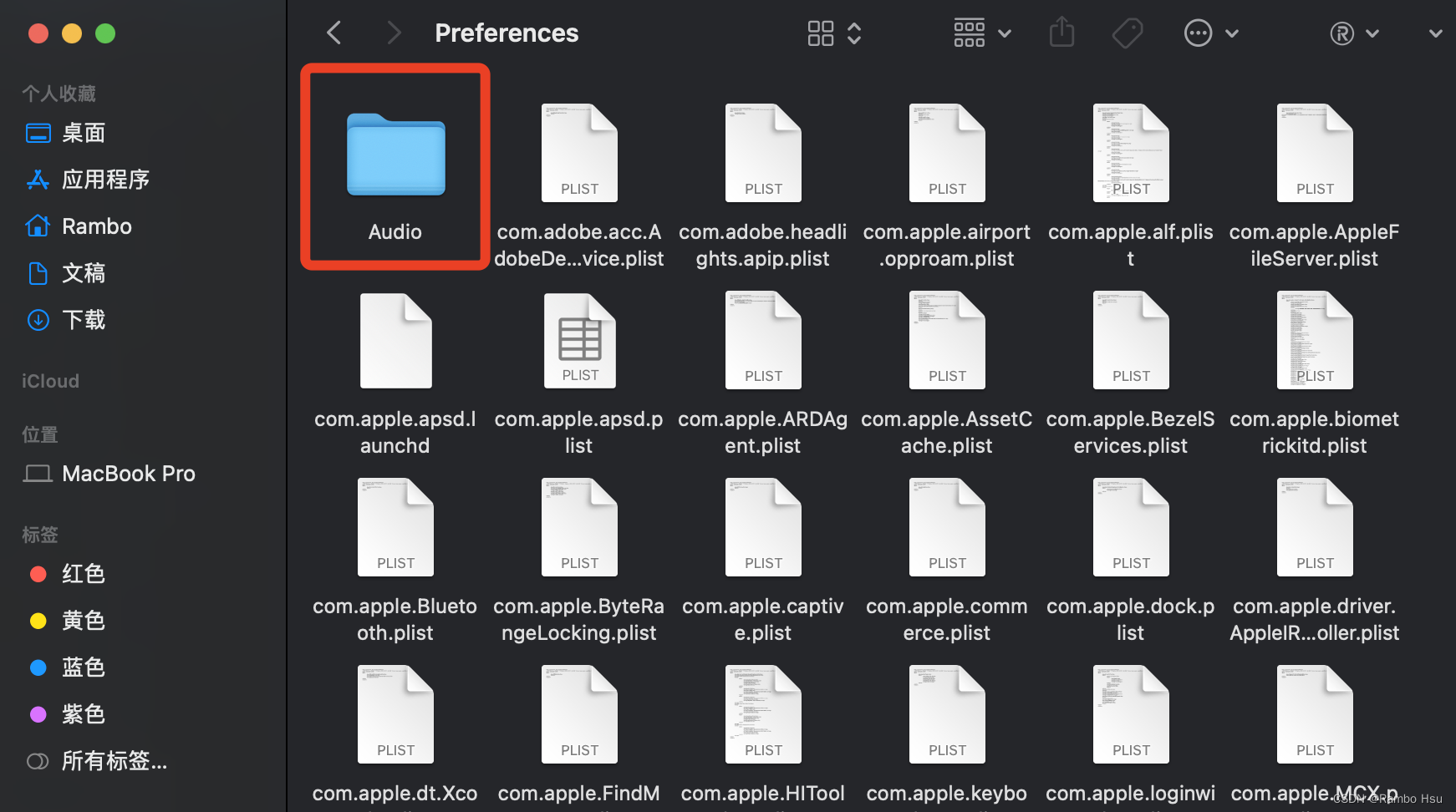
Task: Open the ellipsis action menu
Action: click(x=1211, y=33)
